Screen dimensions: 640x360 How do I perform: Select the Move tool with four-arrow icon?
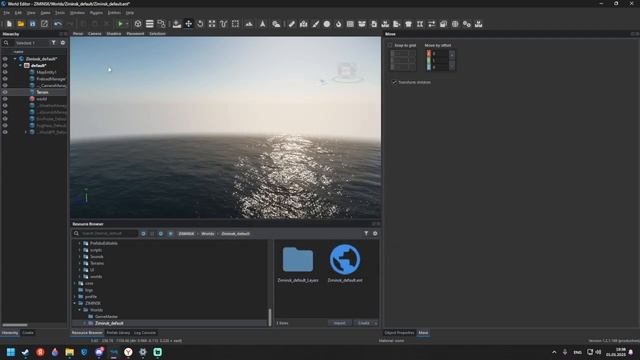click(x=188, y=24)
